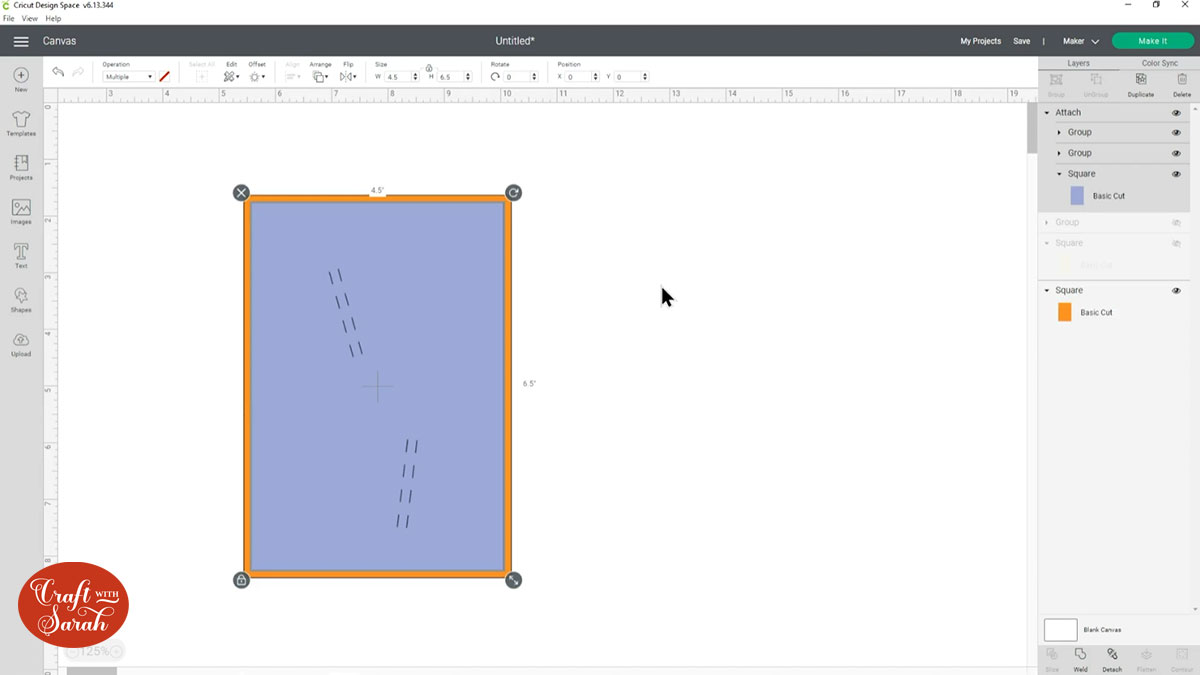Viewport: 1200px width, 675px height.
Task: Open the Offset dropdown
Action: [x=257, y=77]
